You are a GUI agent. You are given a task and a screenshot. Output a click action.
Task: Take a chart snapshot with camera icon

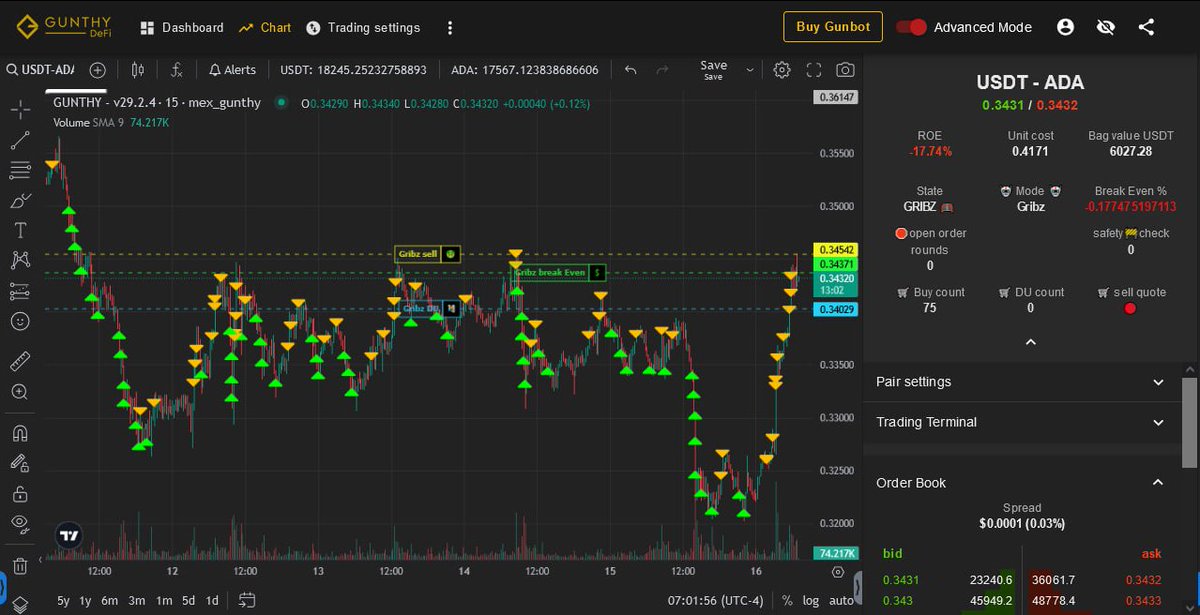(x=845, y=70)
